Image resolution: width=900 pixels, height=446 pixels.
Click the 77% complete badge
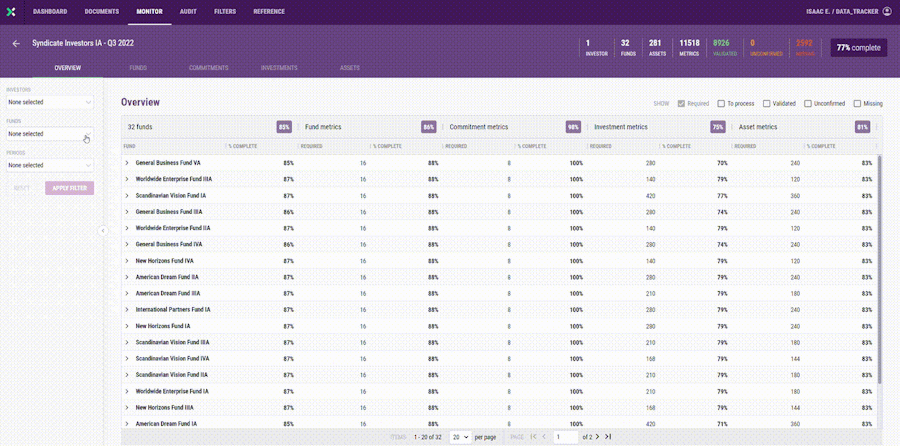coord(858,48)
